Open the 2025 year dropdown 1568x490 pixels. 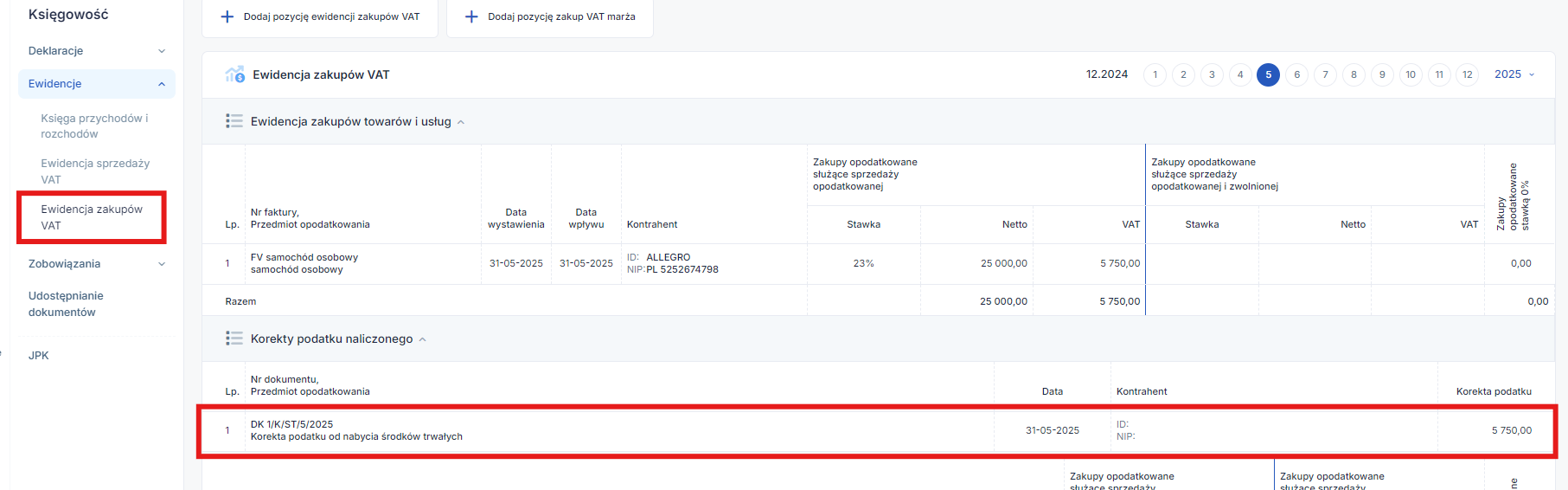[1514, 74]
